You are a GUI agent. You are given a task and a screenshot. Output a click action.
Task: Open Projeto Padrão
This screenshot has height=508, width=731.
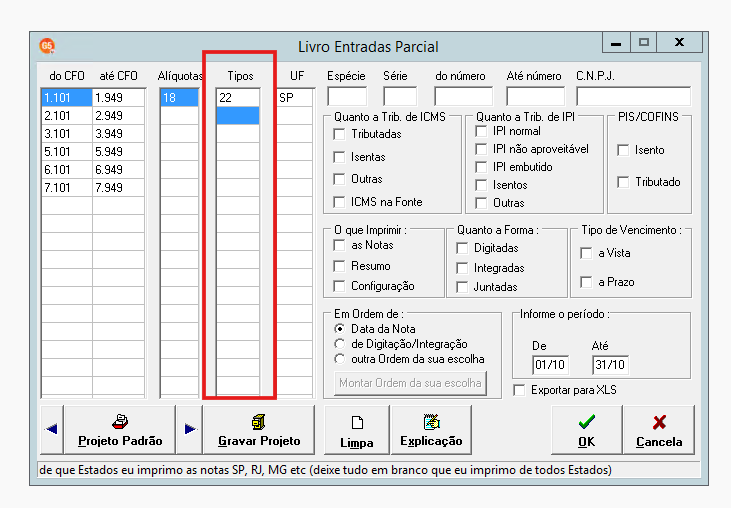click(120, 429)
